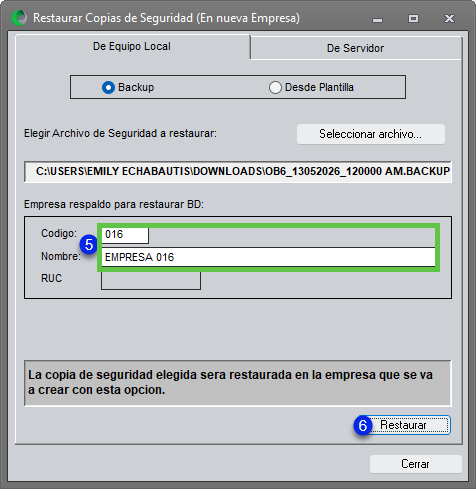Click the blue step 5 marker
This screenshot has height=489, width=476.
(x=89, y=245)
